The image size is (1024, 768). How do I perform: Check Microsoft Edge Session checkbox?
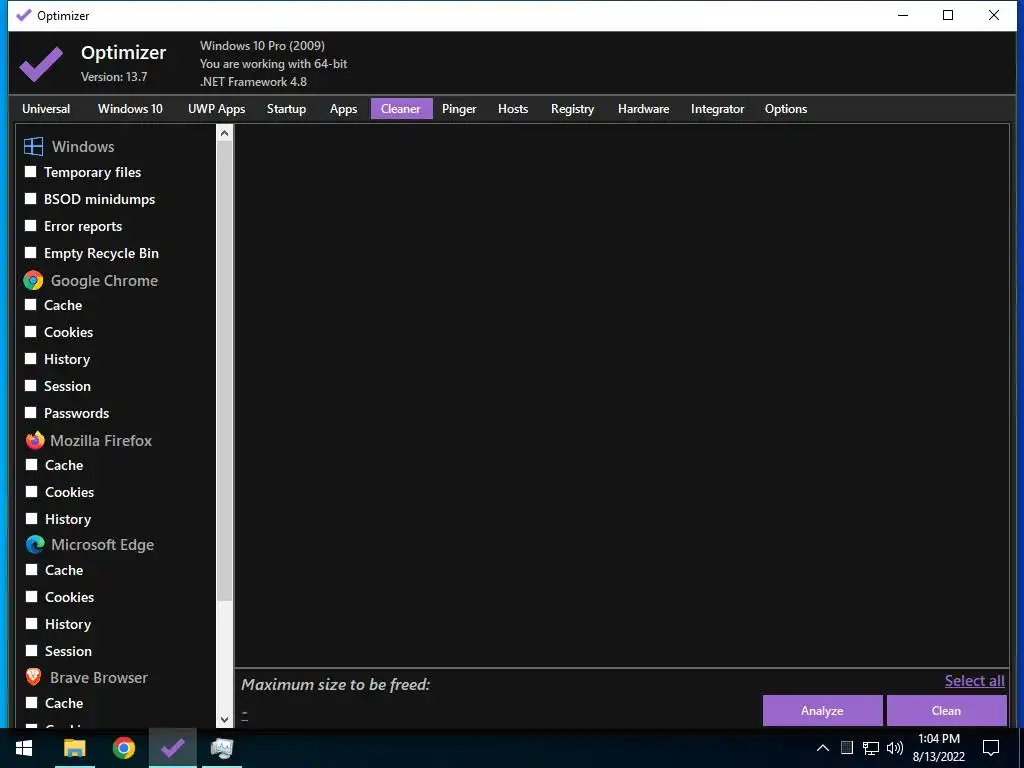point(31,651)
